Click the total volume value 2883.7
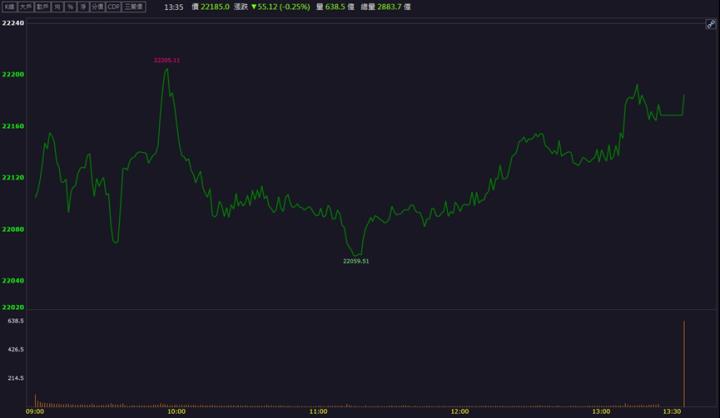The image size is (720, 418). 389,7
